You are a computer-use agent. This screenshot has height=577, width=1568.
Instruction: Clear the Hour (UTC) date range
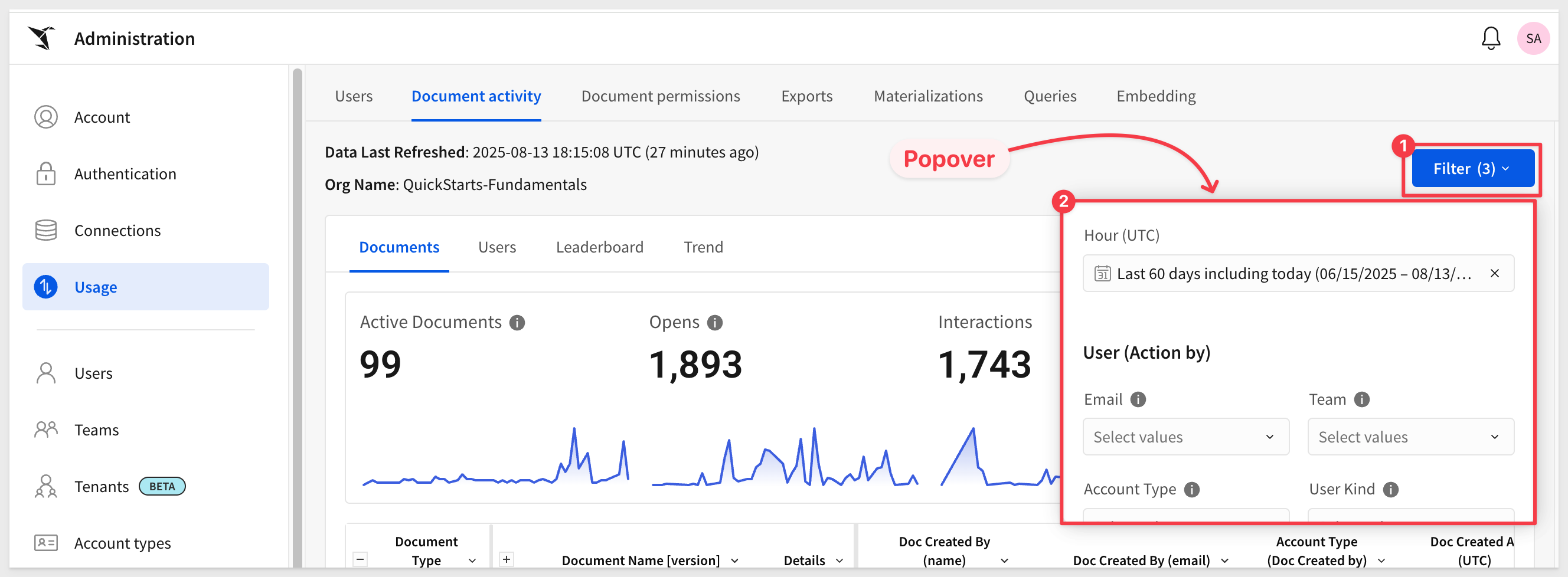click(x=1494, y=273)
